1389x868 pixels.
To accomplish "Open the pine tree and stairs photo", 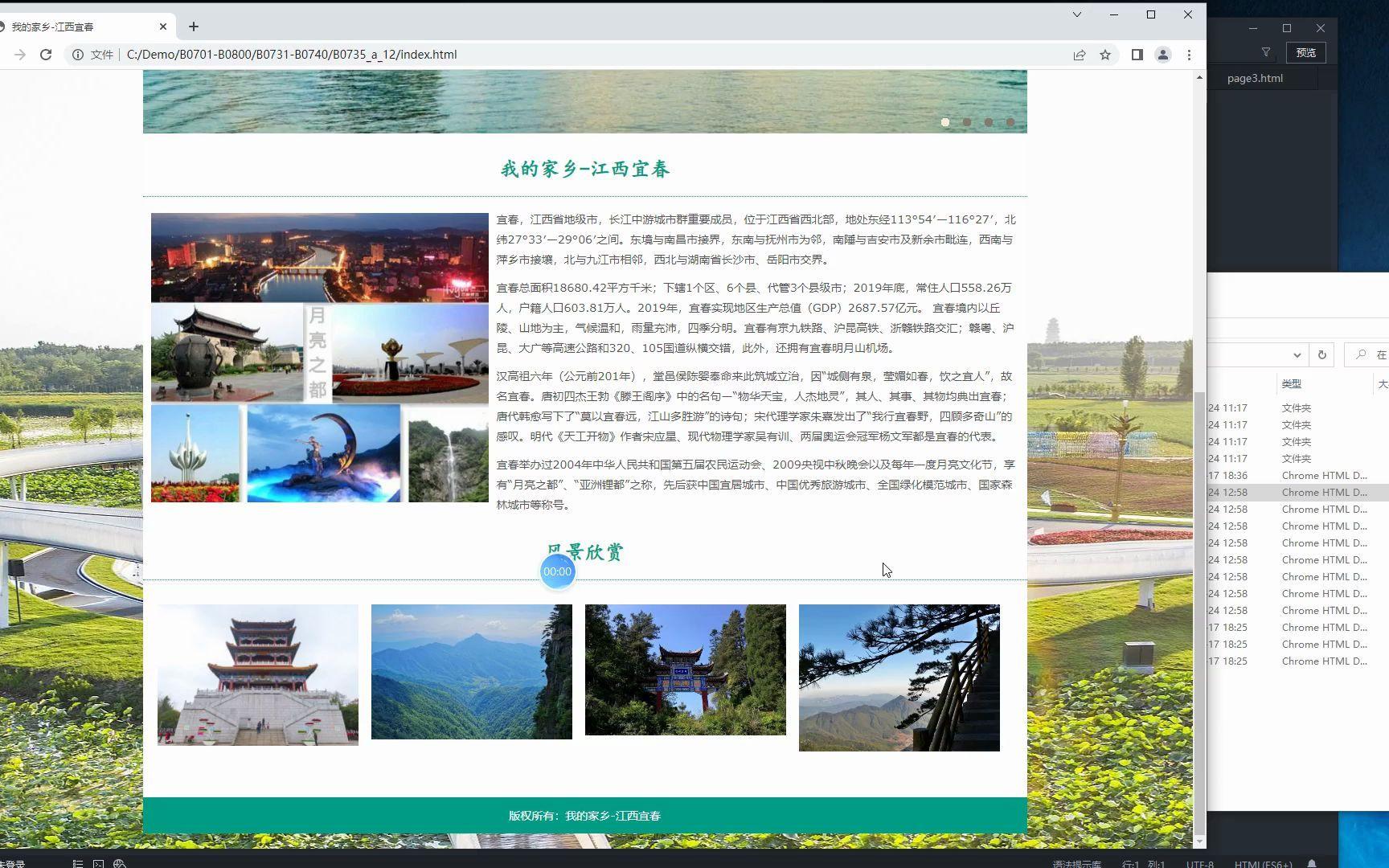I will (x=899, y=678).
